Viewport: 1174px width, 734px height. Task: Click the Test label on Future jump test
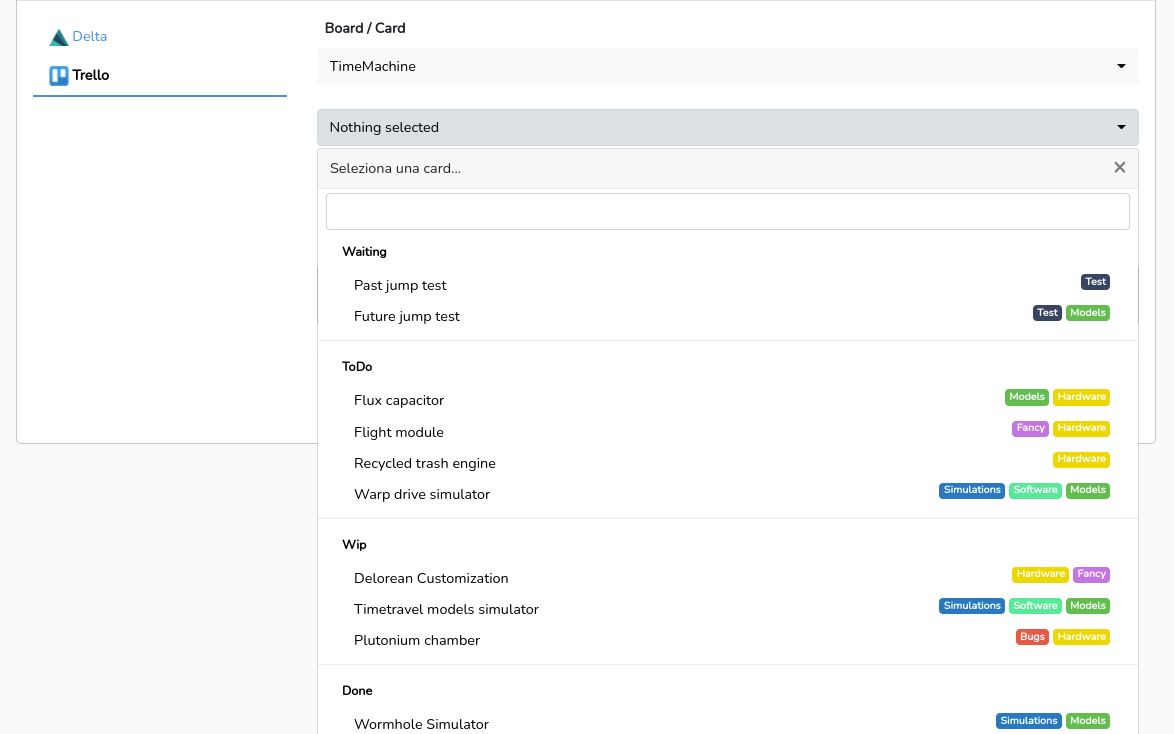click(1047, 312)
